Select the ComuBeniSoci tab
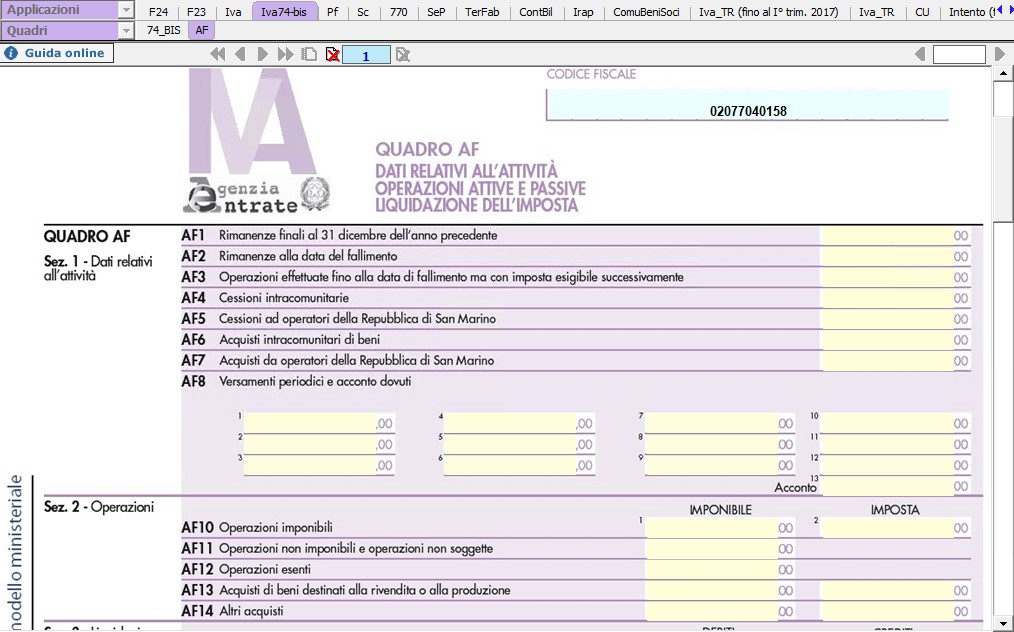The image size is (1014, 632). click(647, 12)
